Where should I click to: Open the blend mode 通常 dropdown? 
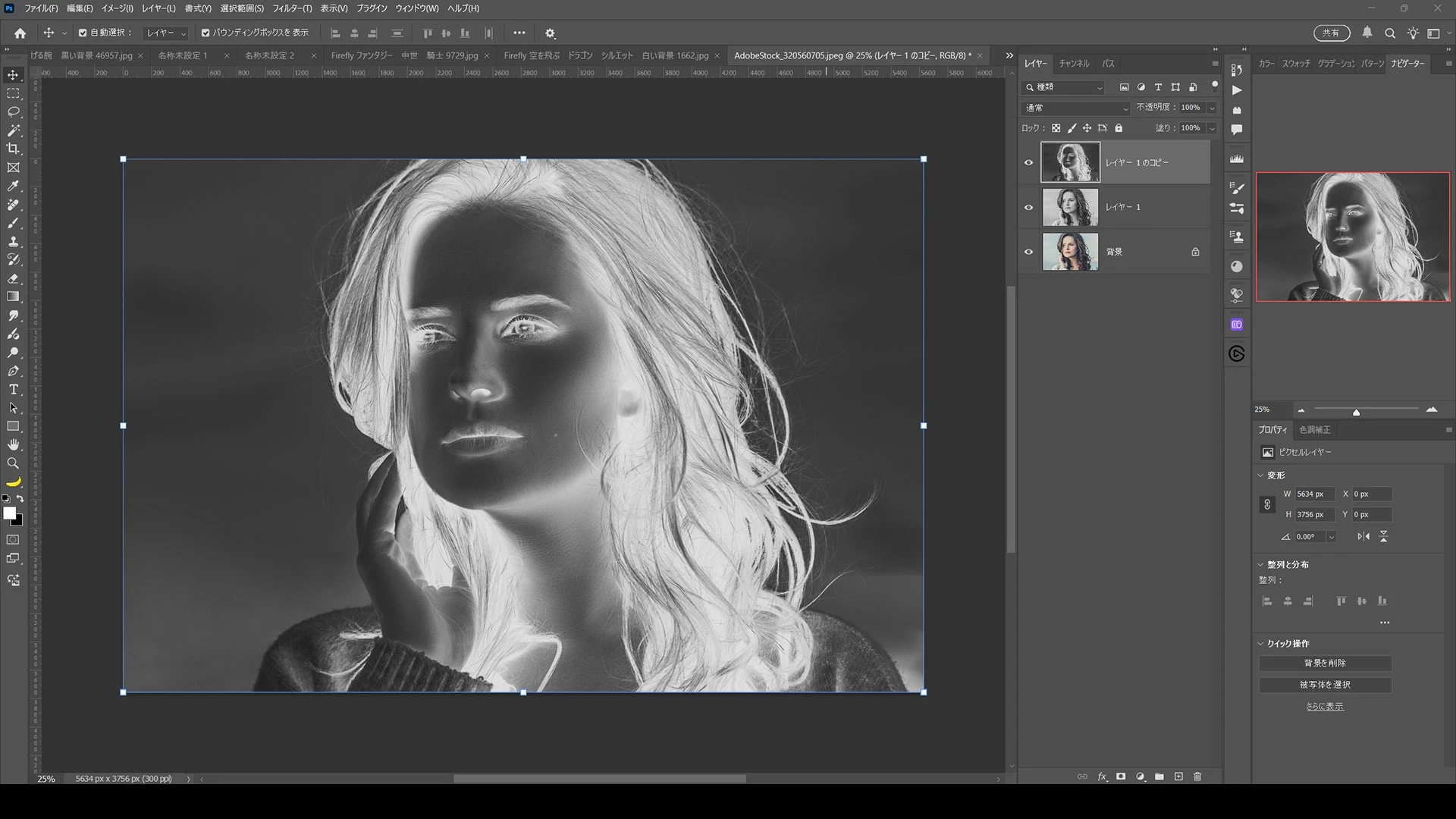(x=1075, y=108)
